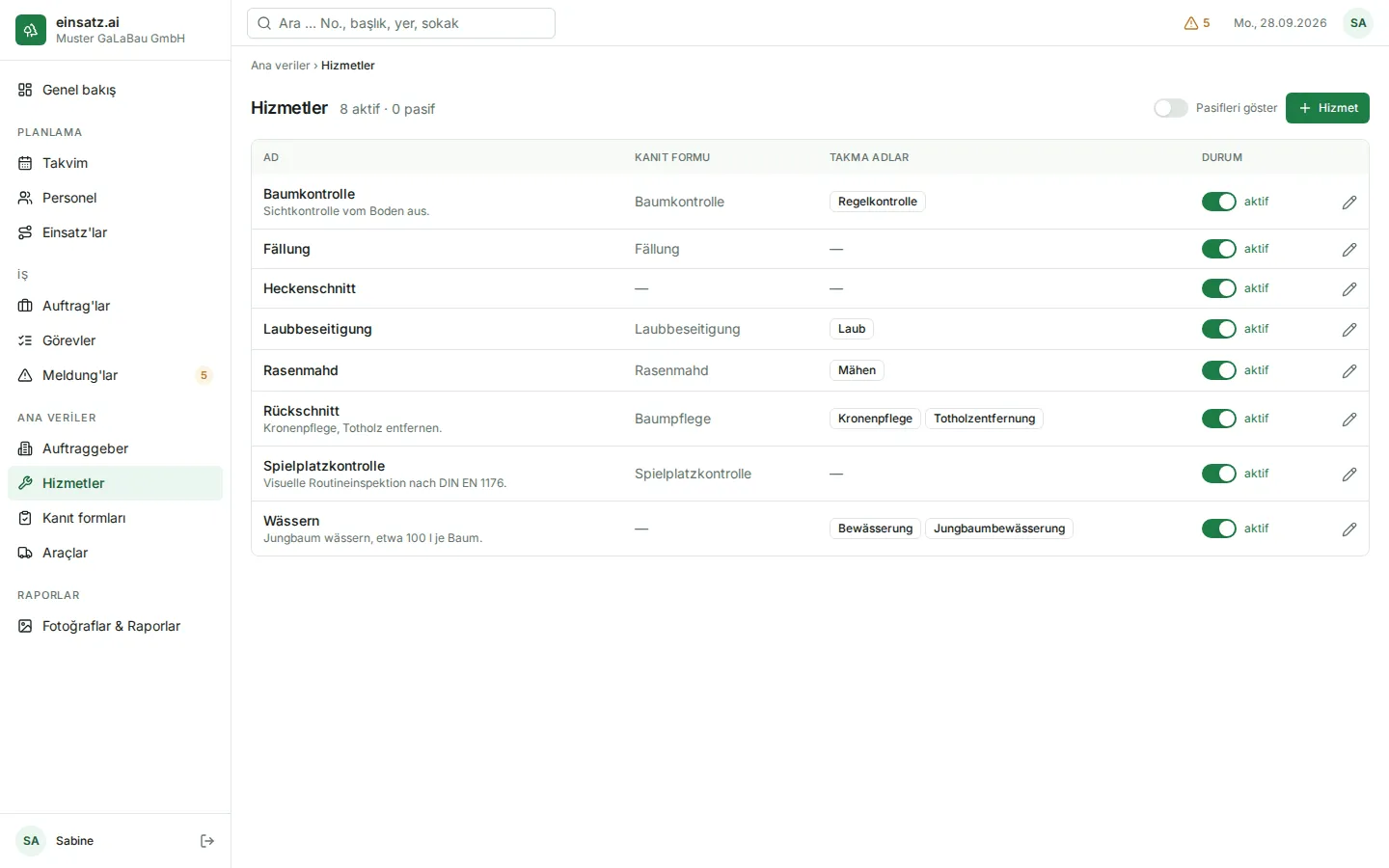Image resolution: width=1389 pixels, height=868 pixels.
Task: Click the alerts warning icon in header
Action: [1191, 23]
